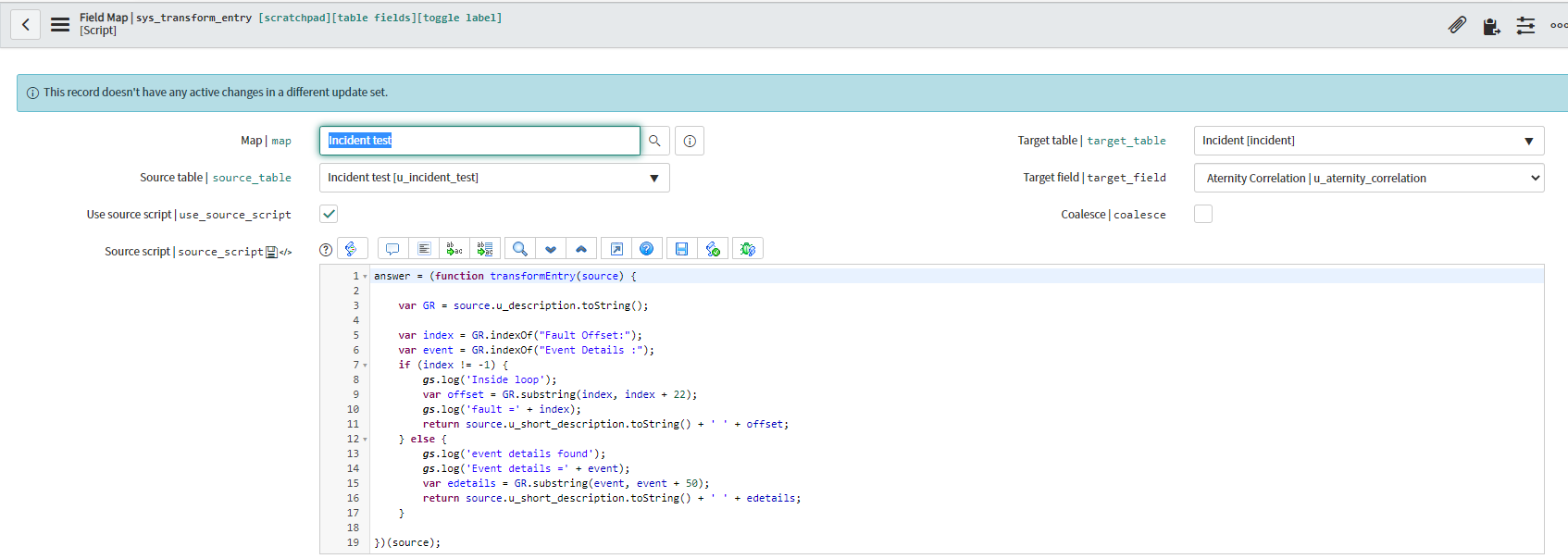
Task: Click the closing line '})(source);'
Action: [407, 542]
